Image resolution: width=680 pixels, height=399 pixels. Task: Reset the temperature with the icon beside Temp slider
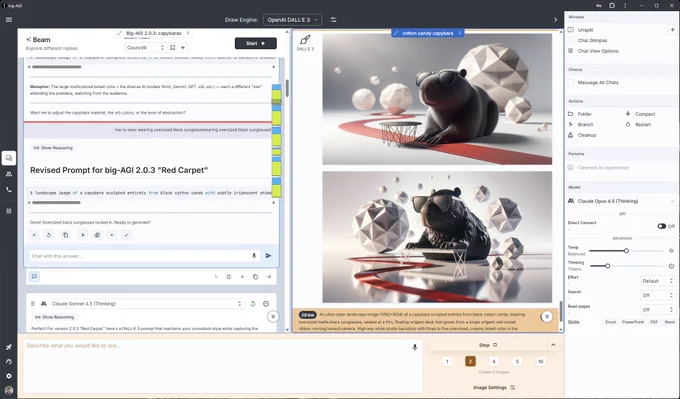(x=671, y=251)
